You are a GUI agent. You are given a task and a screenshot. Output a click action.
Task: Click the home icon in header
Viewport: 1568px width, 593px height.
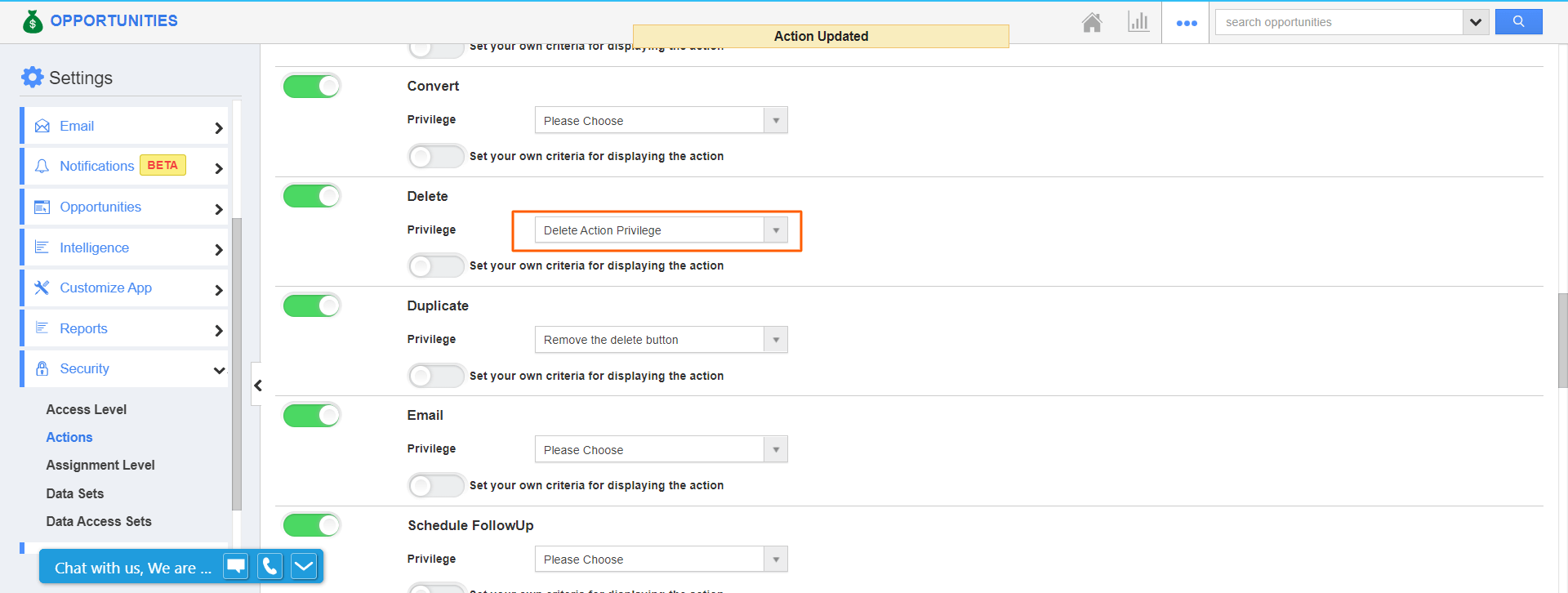point(1092,22)
